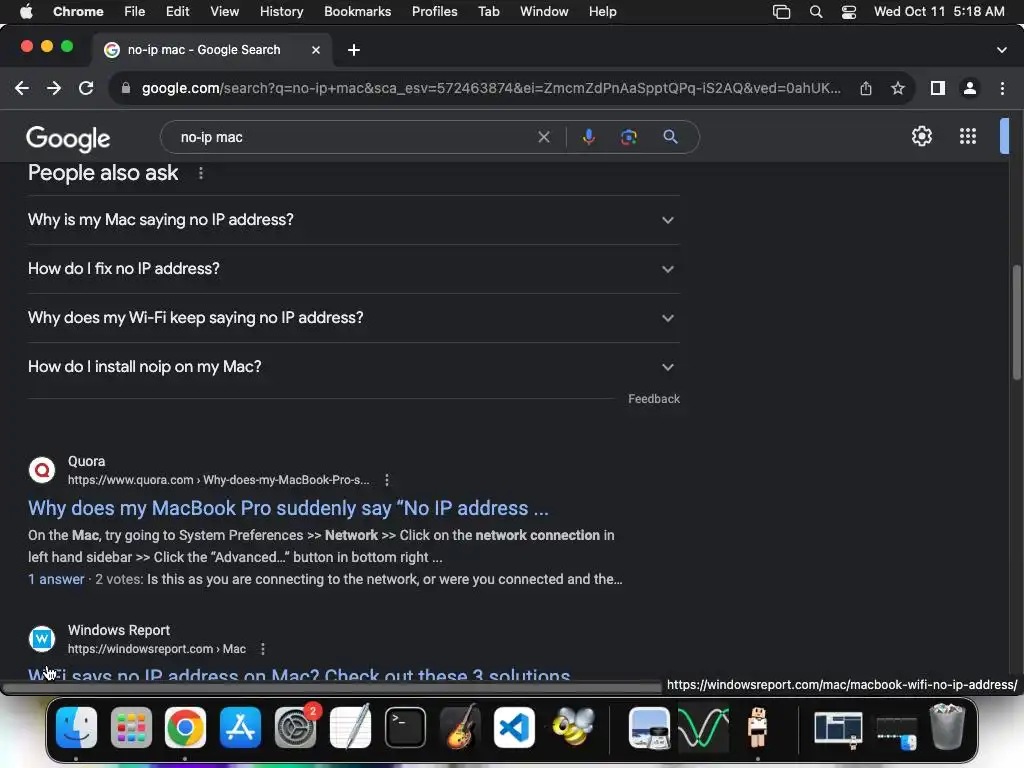
Task: Open Google quick settings gear
Action: point(921,136)
